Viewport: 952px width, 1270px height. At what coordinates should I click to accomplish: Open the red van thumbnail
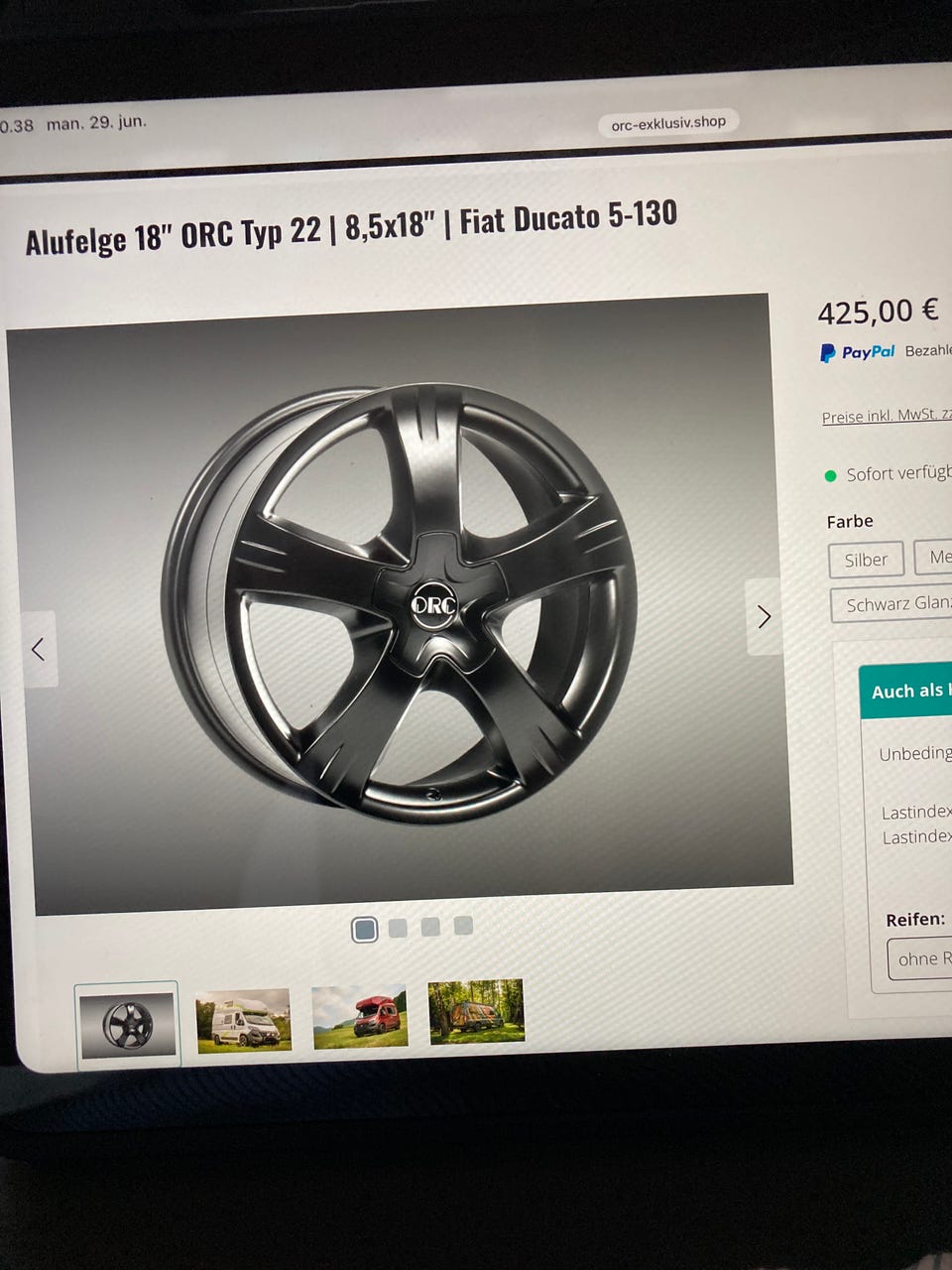coord(360,1016)
